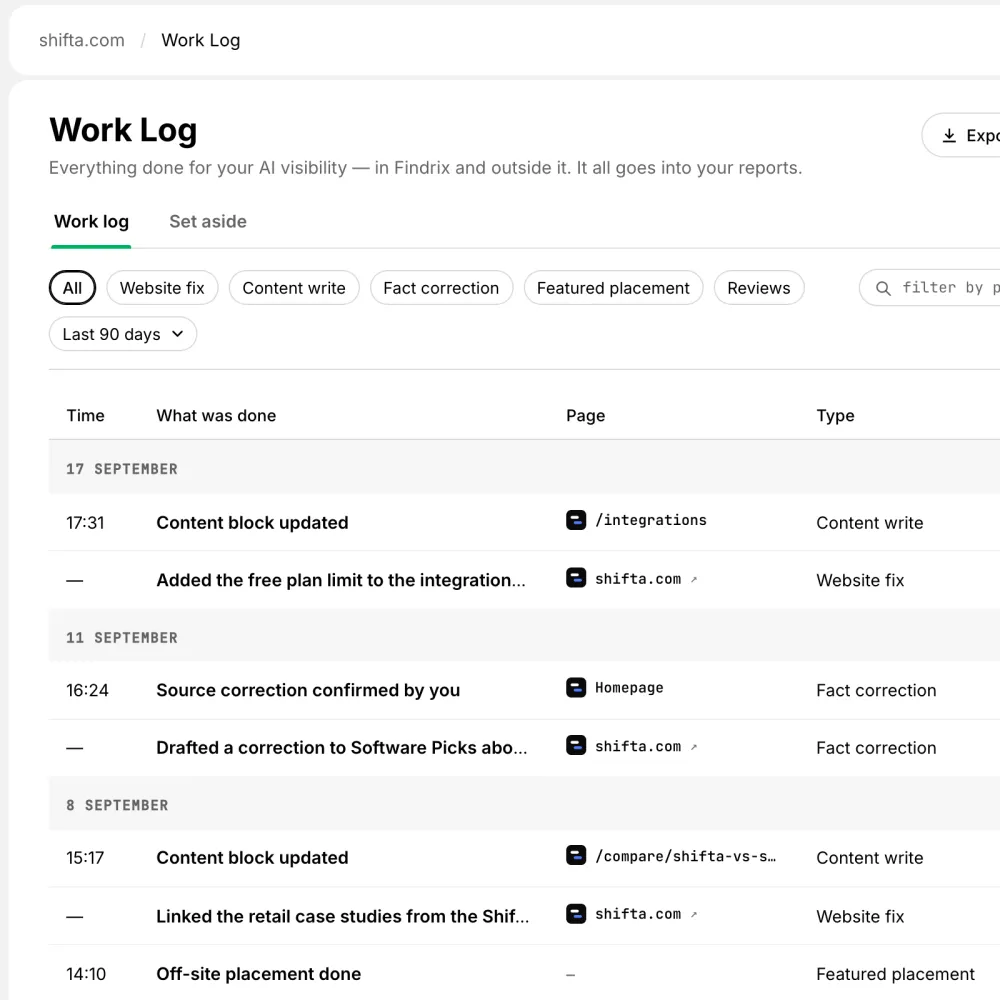Viewport: 1000px width, 1000px height.
Task: Open the Last 90 days dropdown
Action: [122, 334]
